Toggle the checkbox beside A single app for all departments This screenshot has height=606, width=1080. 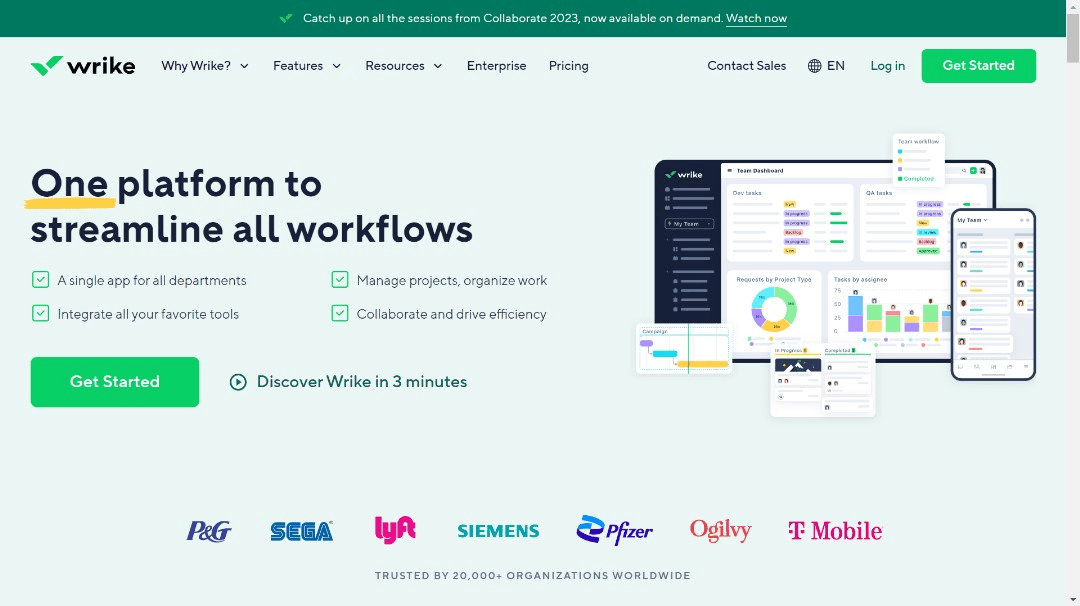[x=40, y=280]
